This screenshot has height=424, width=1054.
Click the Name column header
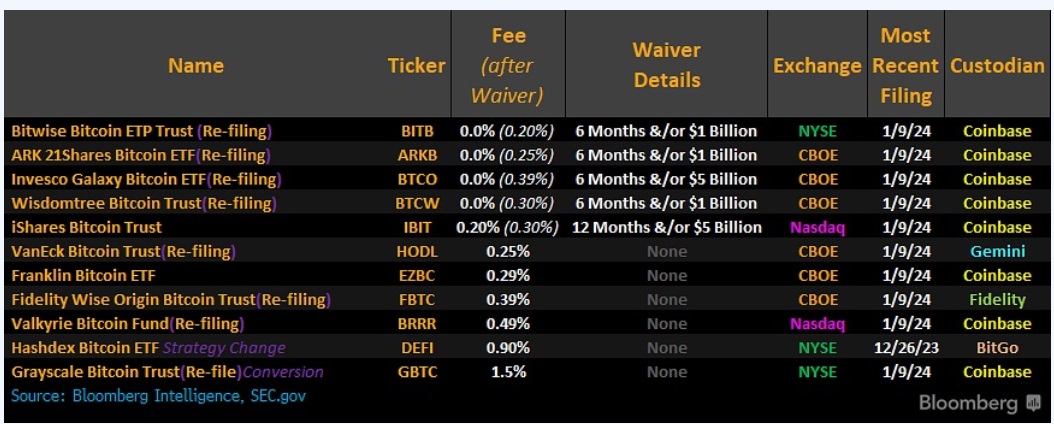196,66
